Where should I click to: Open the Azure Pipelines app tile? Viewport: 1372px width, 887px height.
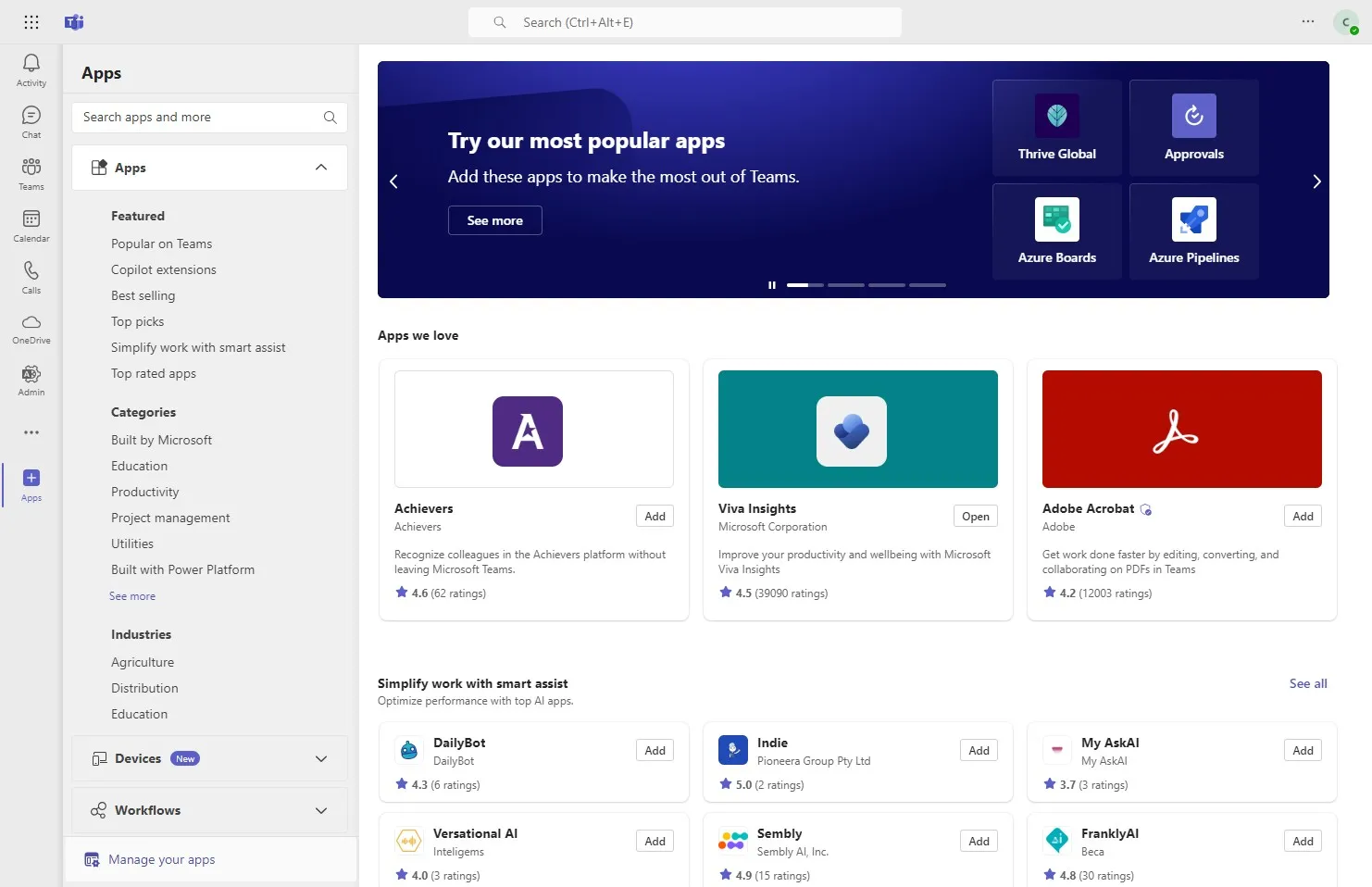click(x=1194, y=231)
